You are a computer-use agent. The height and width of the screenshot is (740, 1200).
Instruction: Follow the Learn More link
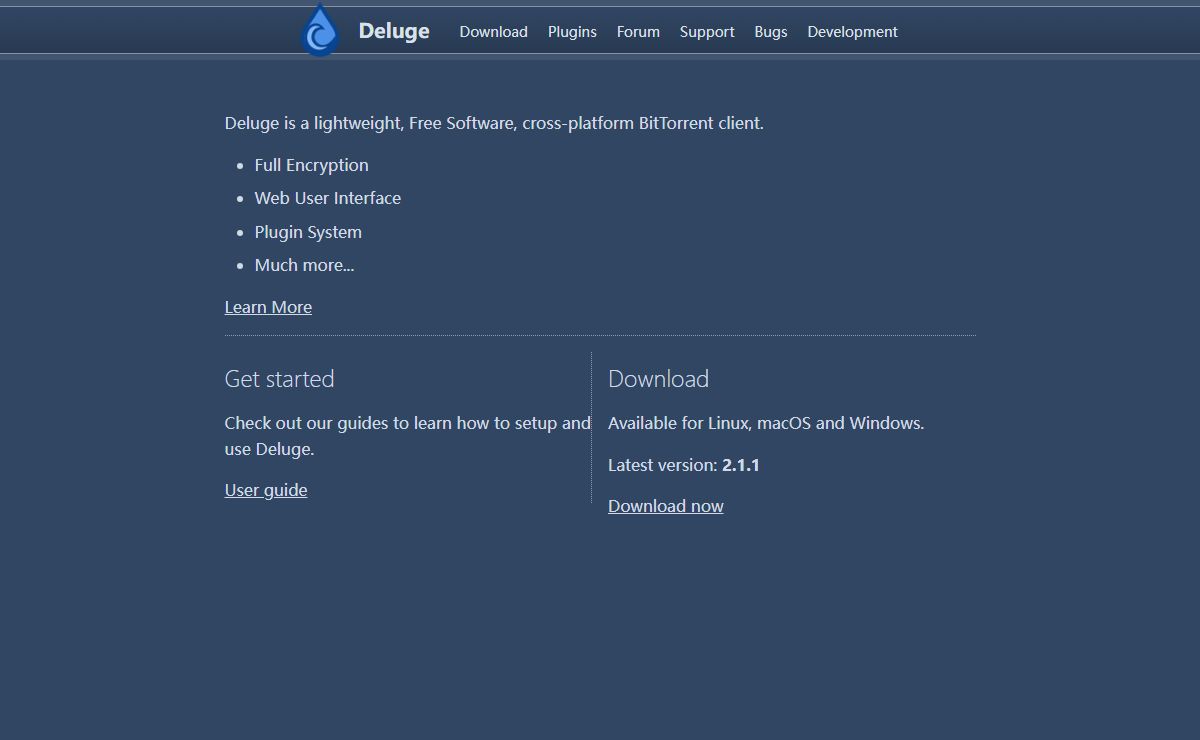268,307
